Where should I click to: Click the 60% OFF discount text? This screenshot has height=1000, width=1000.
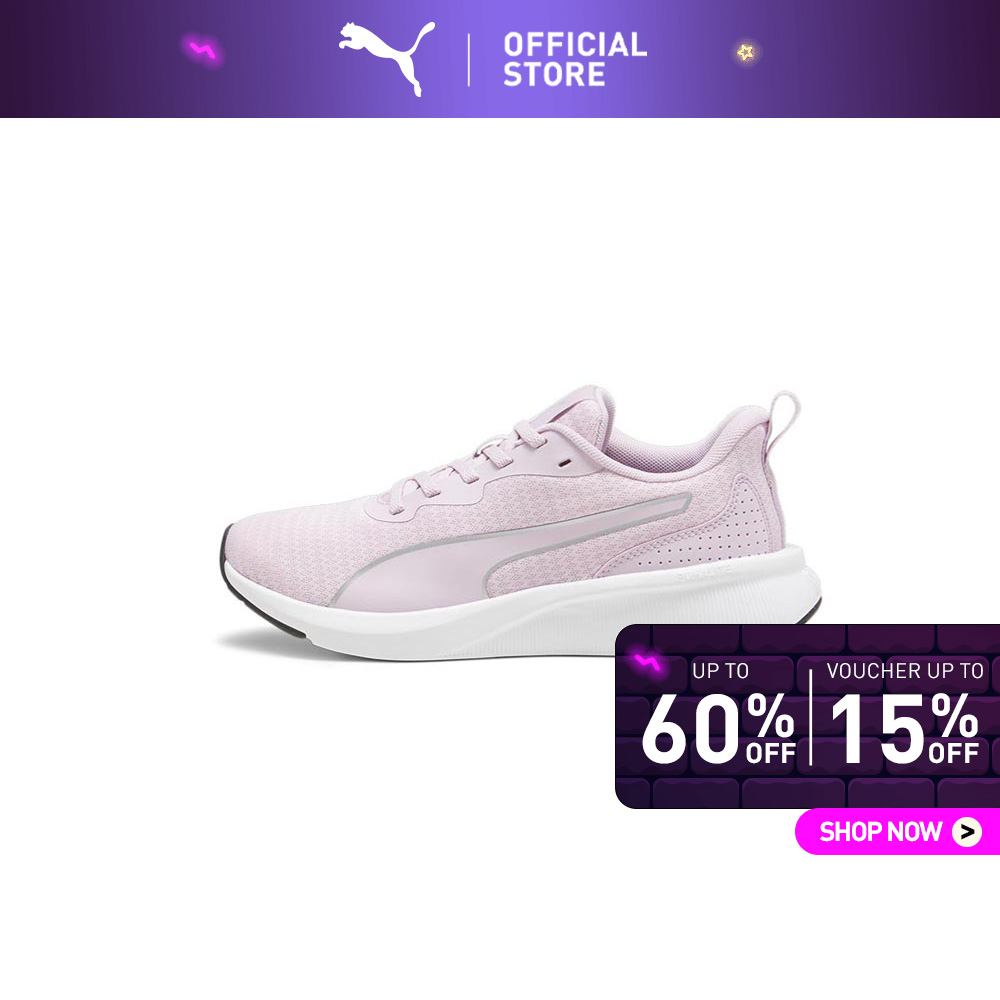click(718, 729)
